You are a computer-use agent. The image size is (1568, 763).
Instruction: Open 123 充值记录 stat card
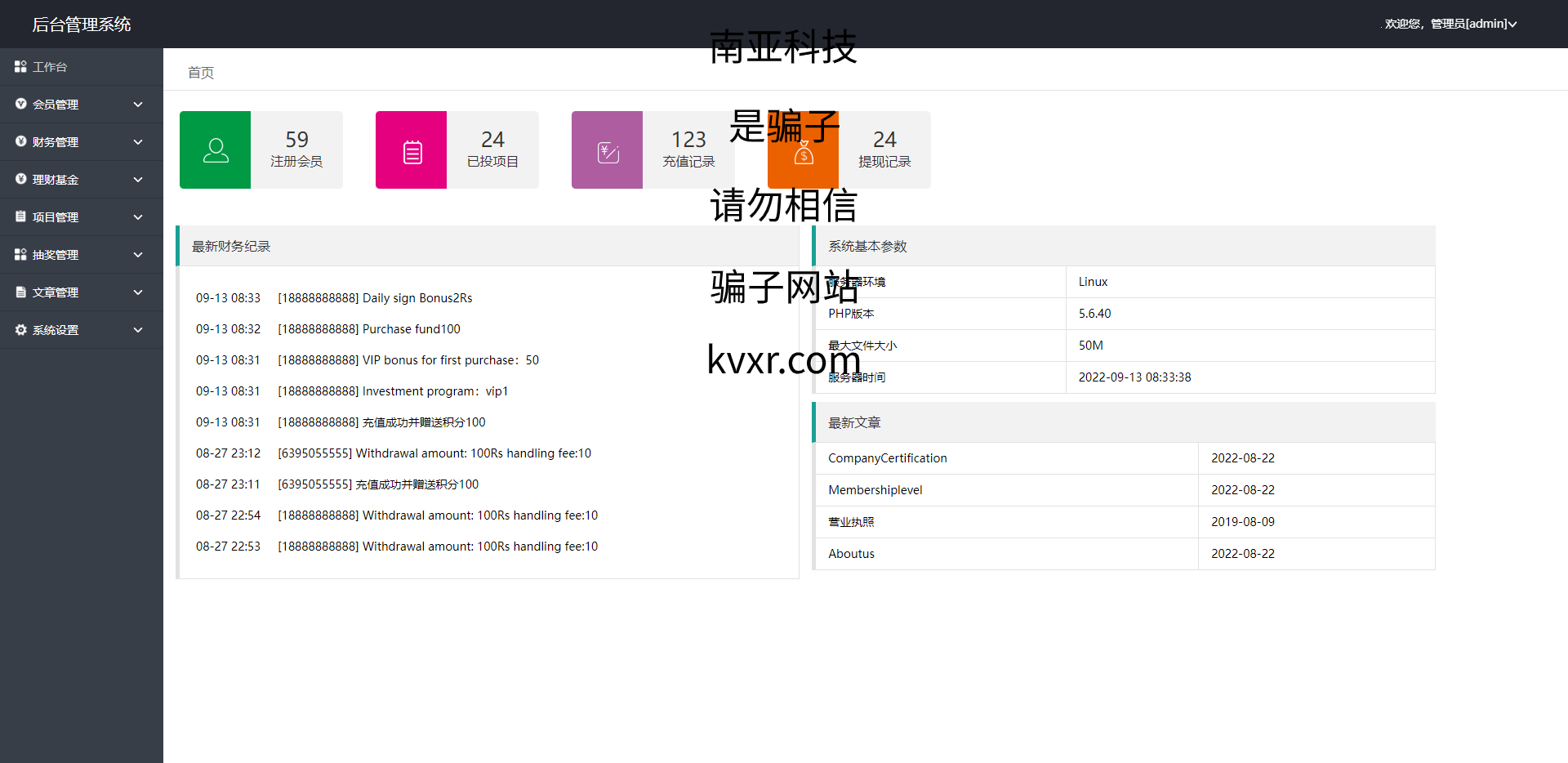653,150
